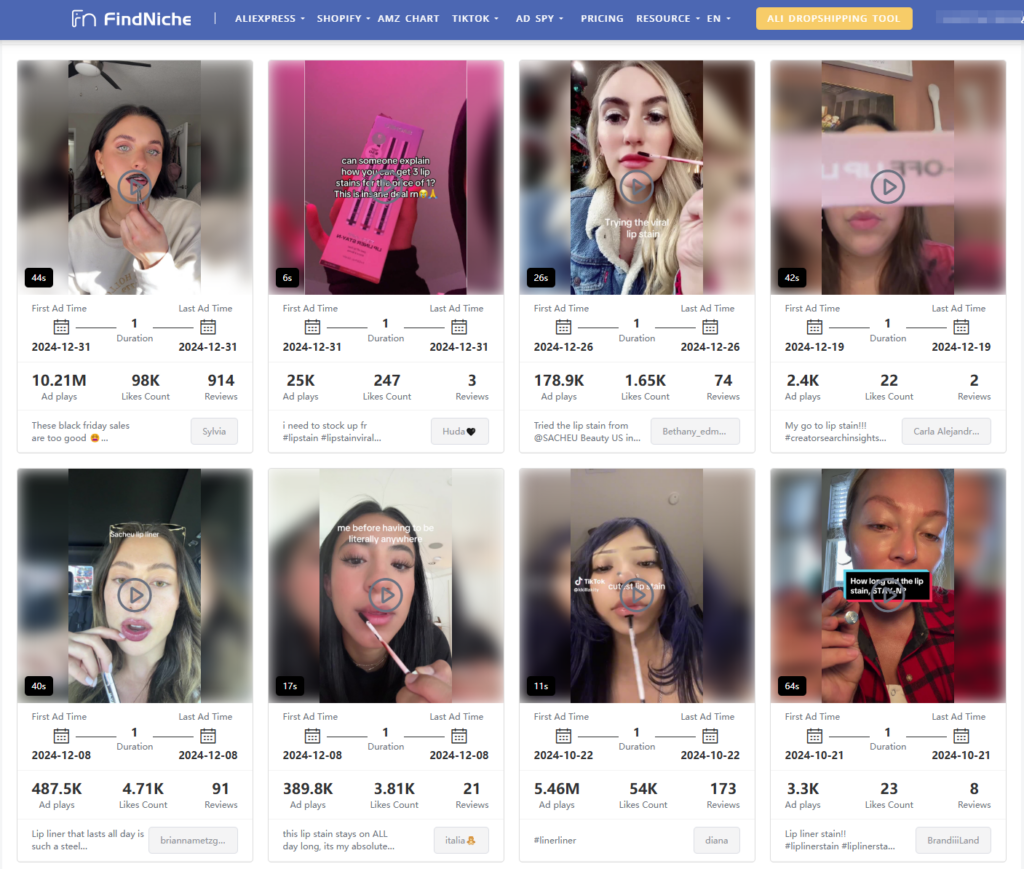Play the 44s video by Sylvia
Viewport: 1024px width, 869px height.
tap(134, 186)
